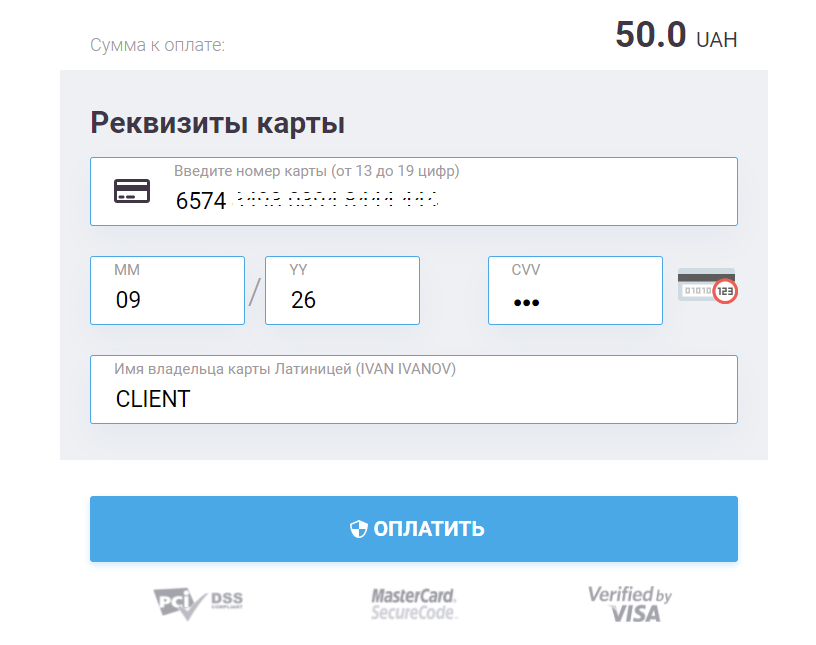Click the MasterCard SecureCode logo
Image resolution: width=816 pixels, height=645 pixels.
tap(414, 604)
